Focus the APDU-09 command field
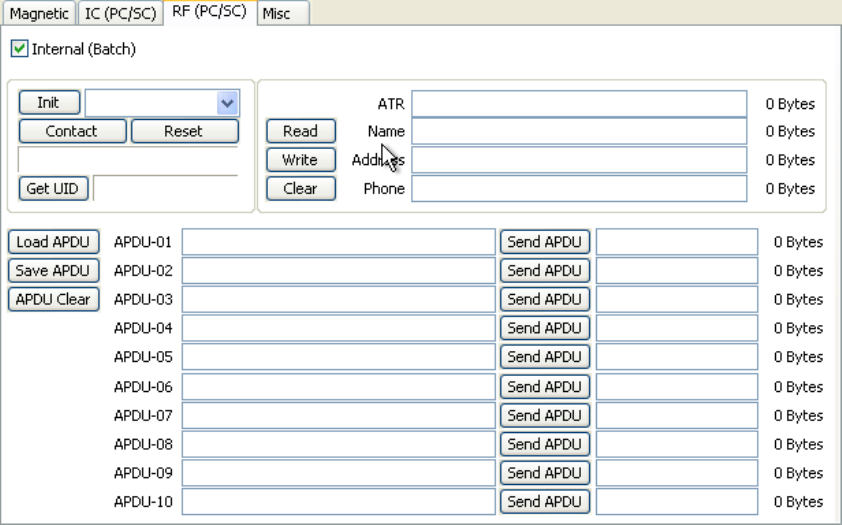Image resolution: width=842 pixels, height=525 pixels. click(338, 473)
